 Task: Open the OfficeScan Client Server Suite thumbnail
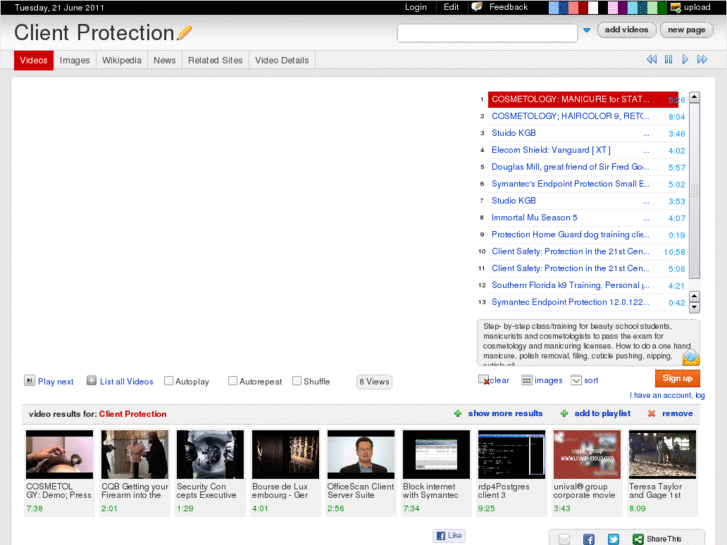361,454
